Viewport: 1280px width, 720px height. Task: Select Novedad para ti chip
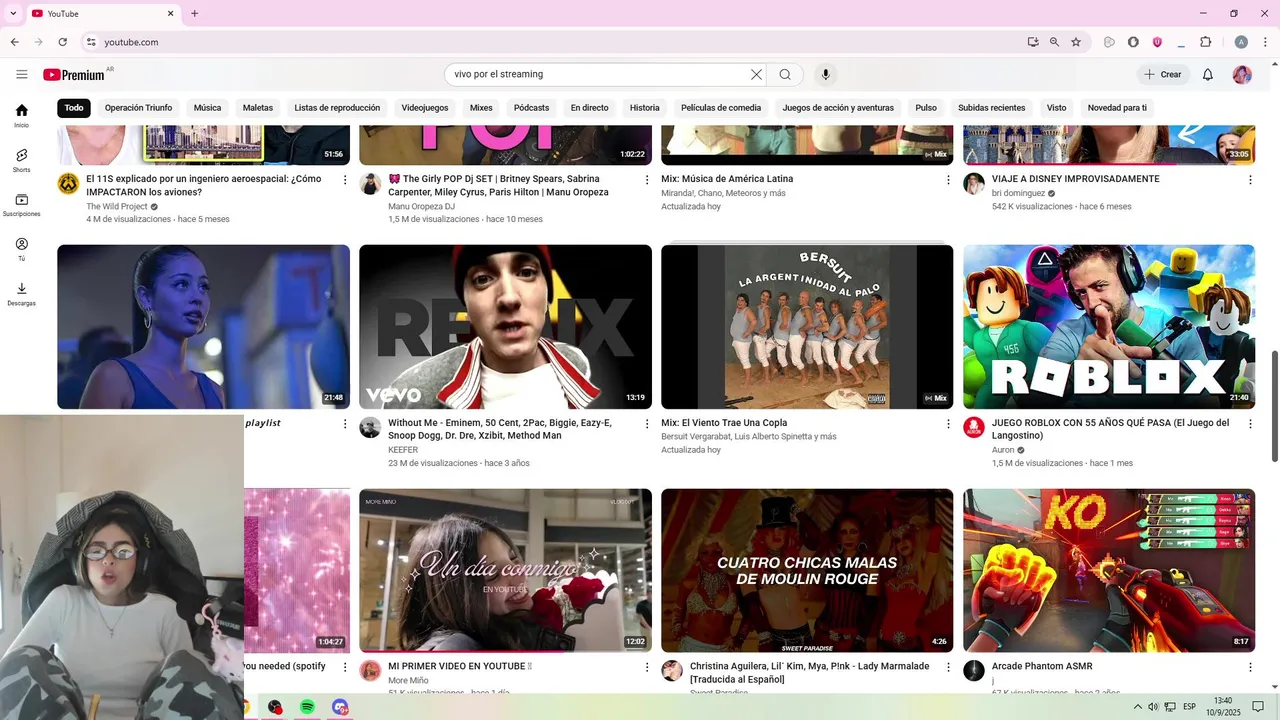click(x=1117, y=108)
